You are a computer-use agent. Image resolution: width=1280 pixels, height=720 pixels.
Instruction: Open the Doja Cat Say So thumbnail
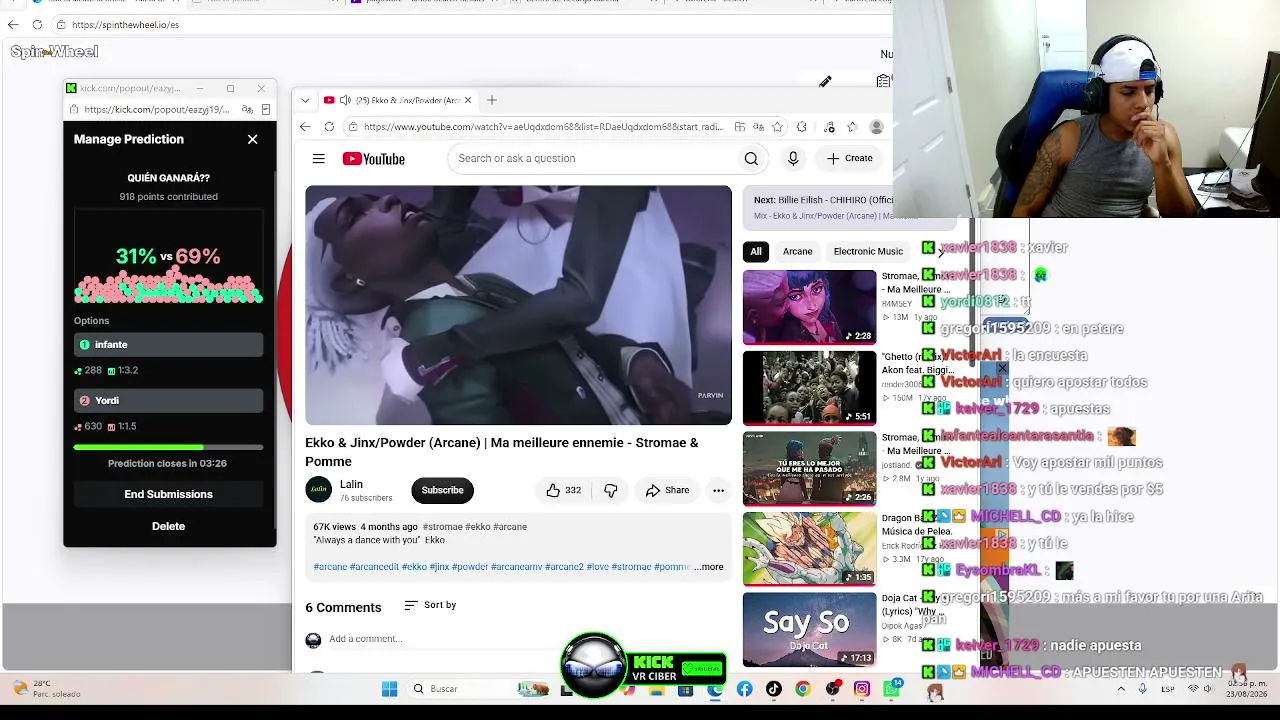[x=809, y=630]
